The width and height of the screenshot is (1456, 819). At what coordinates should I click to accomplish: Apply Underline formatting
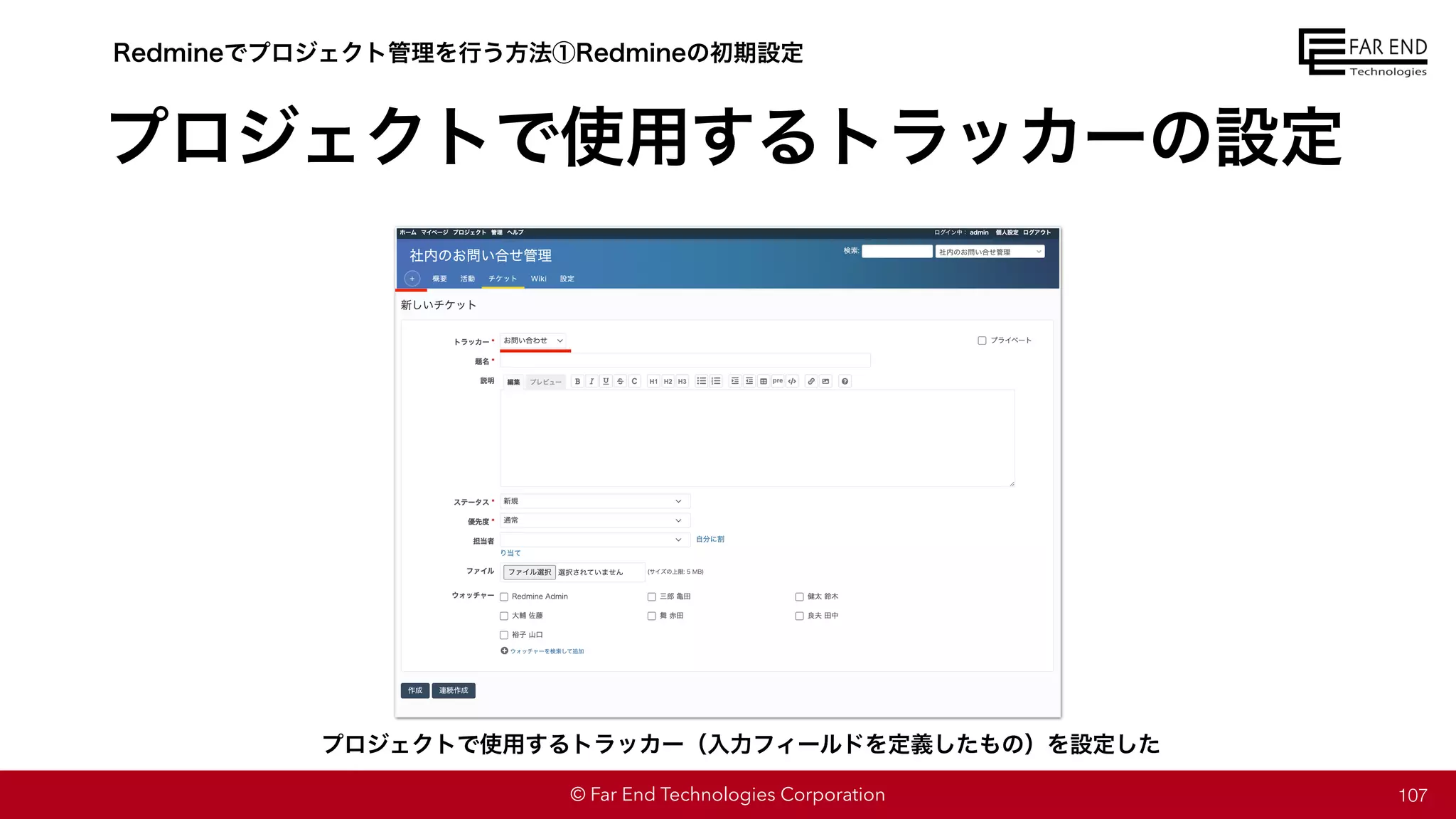pyautogui.click(x=606, y=381)
